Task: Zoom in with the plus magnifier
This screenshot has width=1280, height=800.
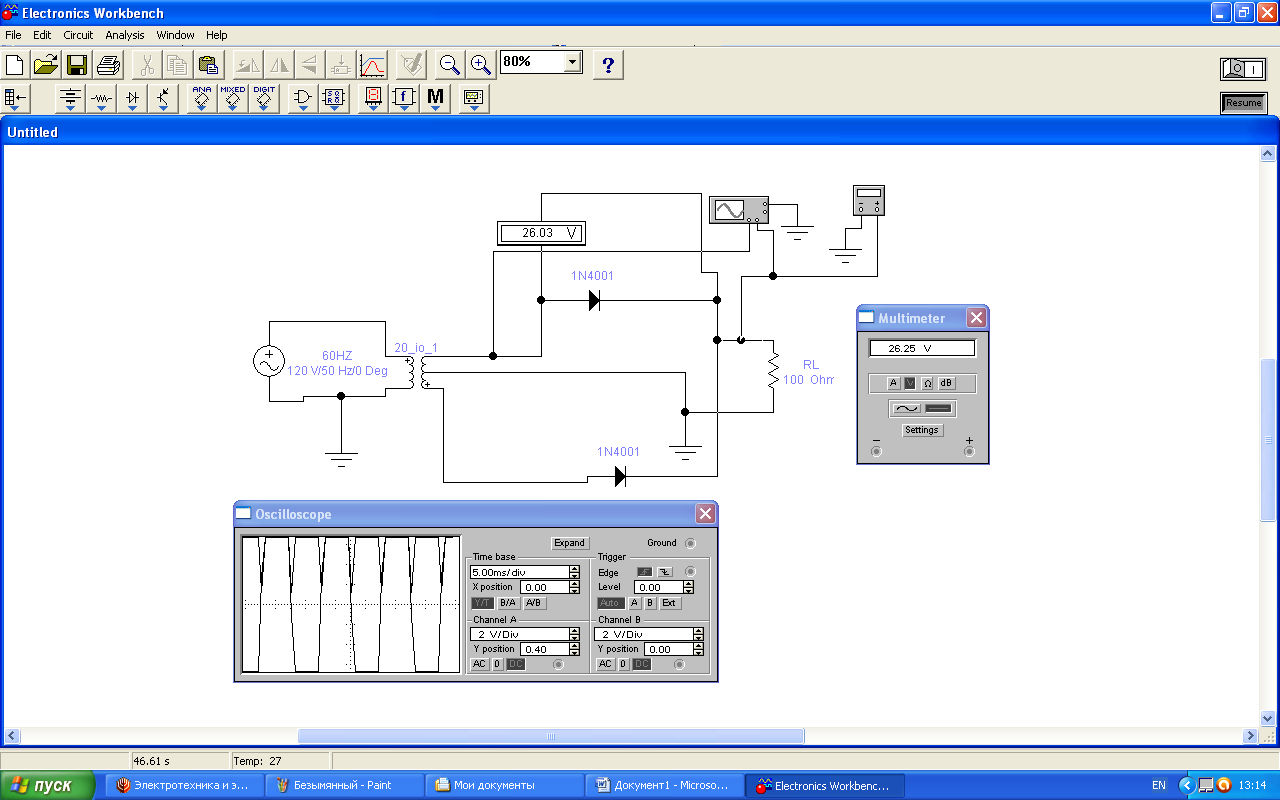Action: (x=481, y=65)
